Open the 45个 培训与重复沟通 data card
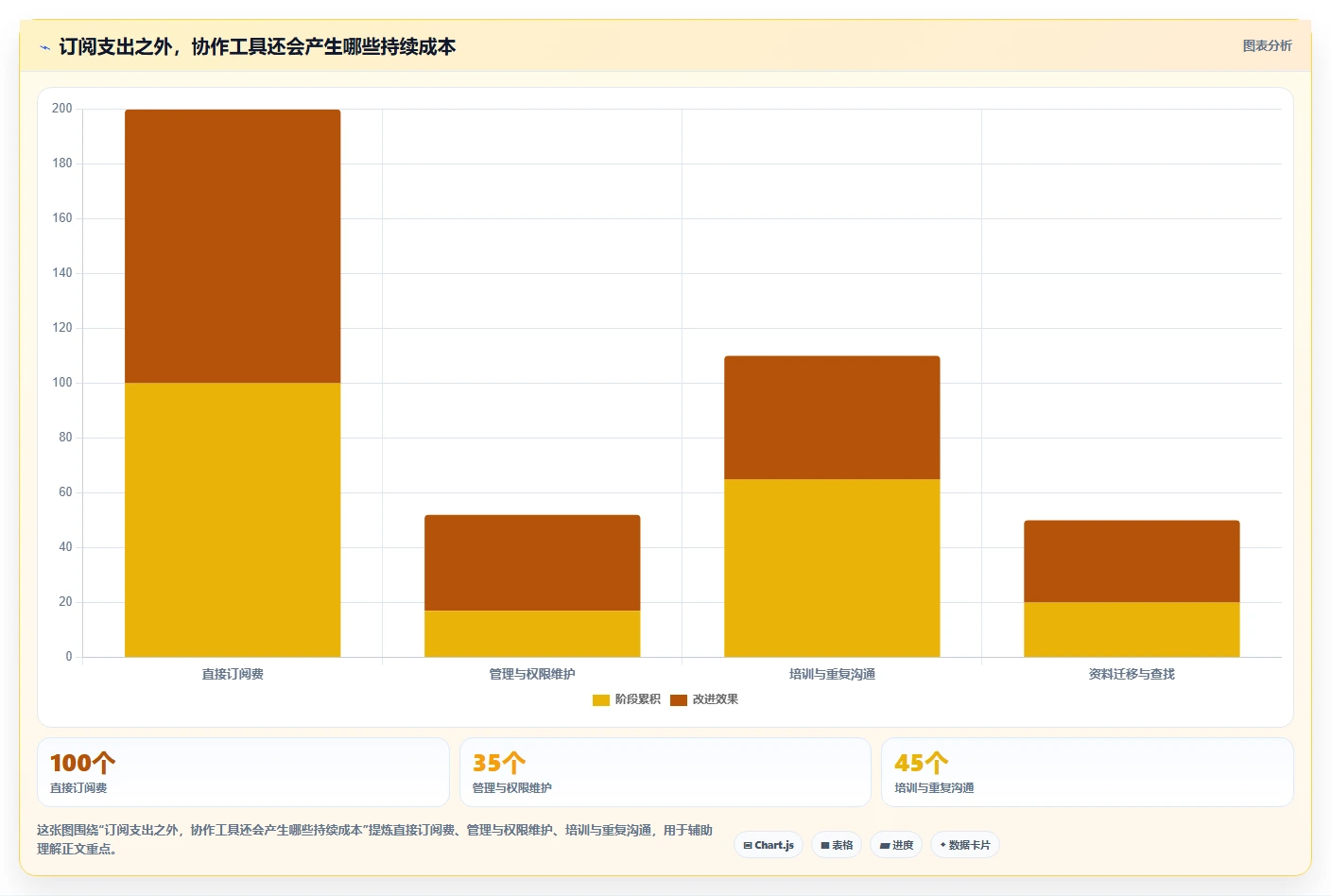This screenshot has width=1331, height=896. [x=1087, y=772]
